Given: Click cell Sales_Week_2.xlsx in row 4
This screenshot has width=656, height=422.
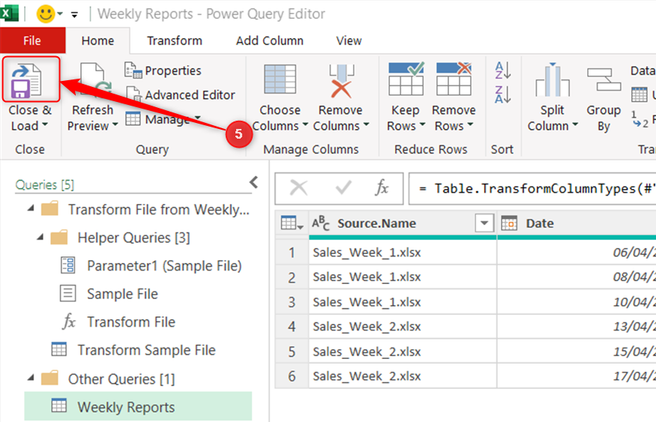Looking at the screenshot, I should pos(402,326).
